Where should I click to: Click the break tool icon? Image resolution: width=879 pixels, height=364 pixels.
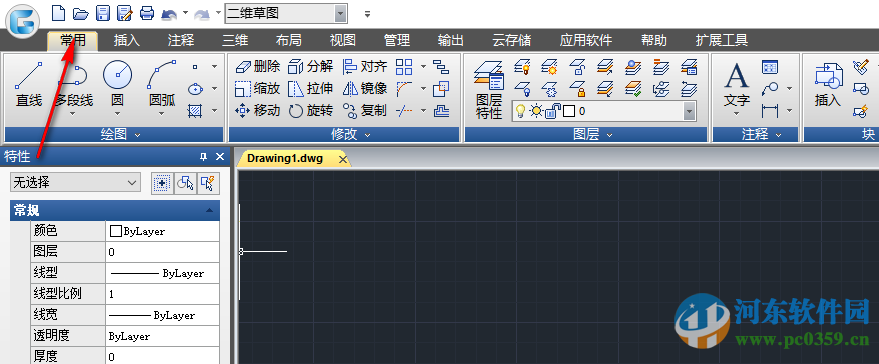(x=404, y=110)
